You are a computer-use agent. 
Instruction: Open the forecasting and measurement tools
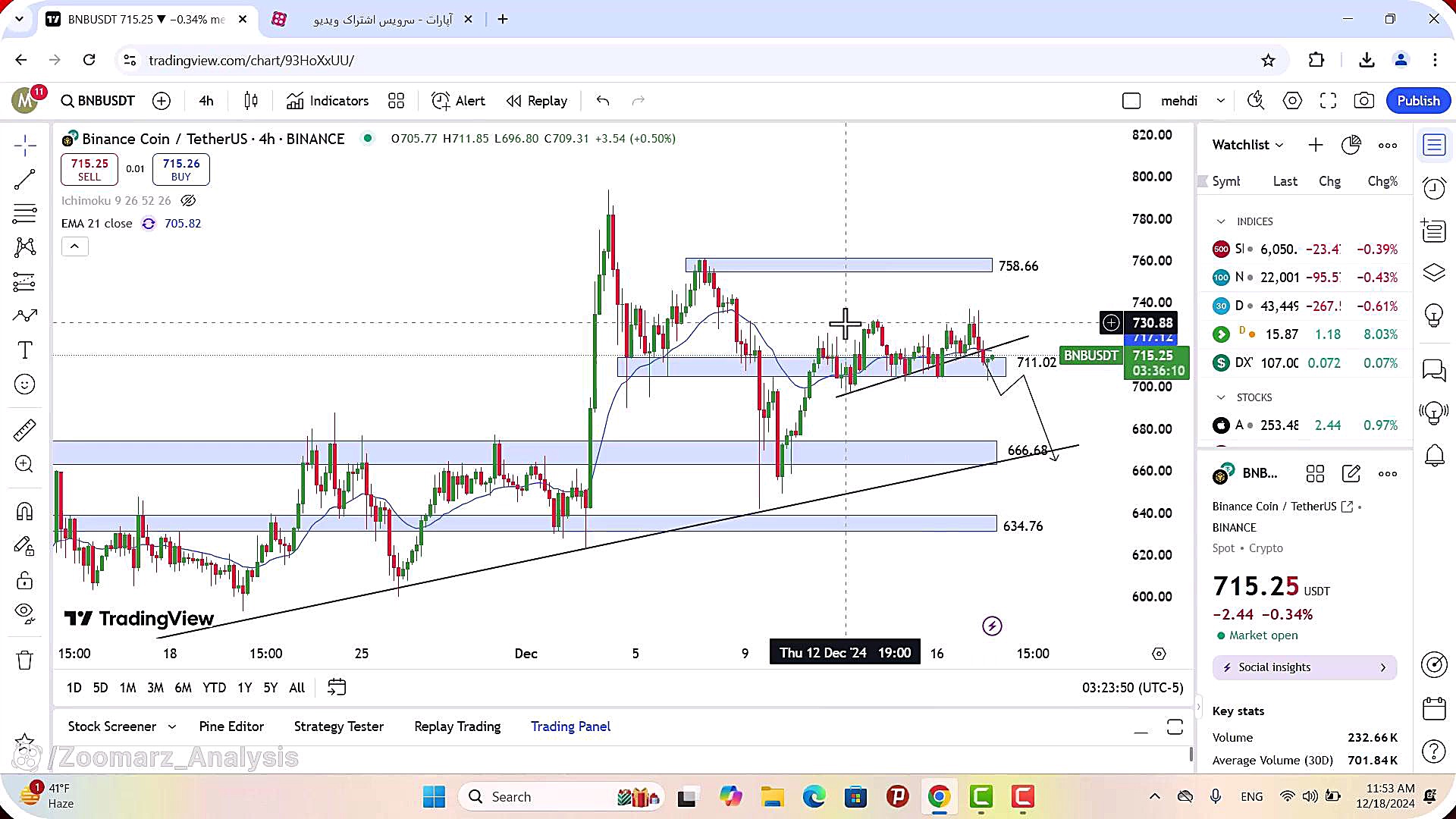tap(25, 282)
